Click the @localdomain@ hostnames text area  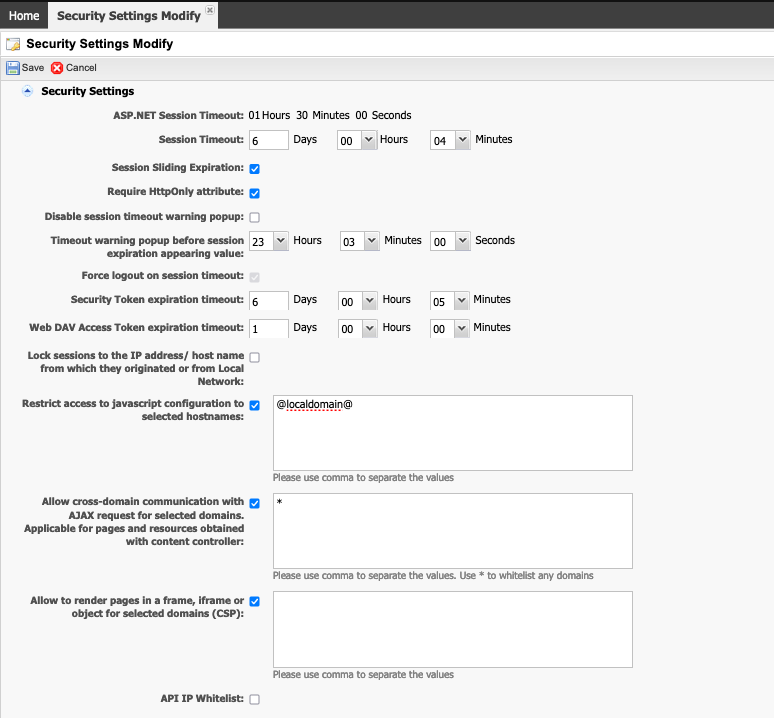[x=453, y=433]
